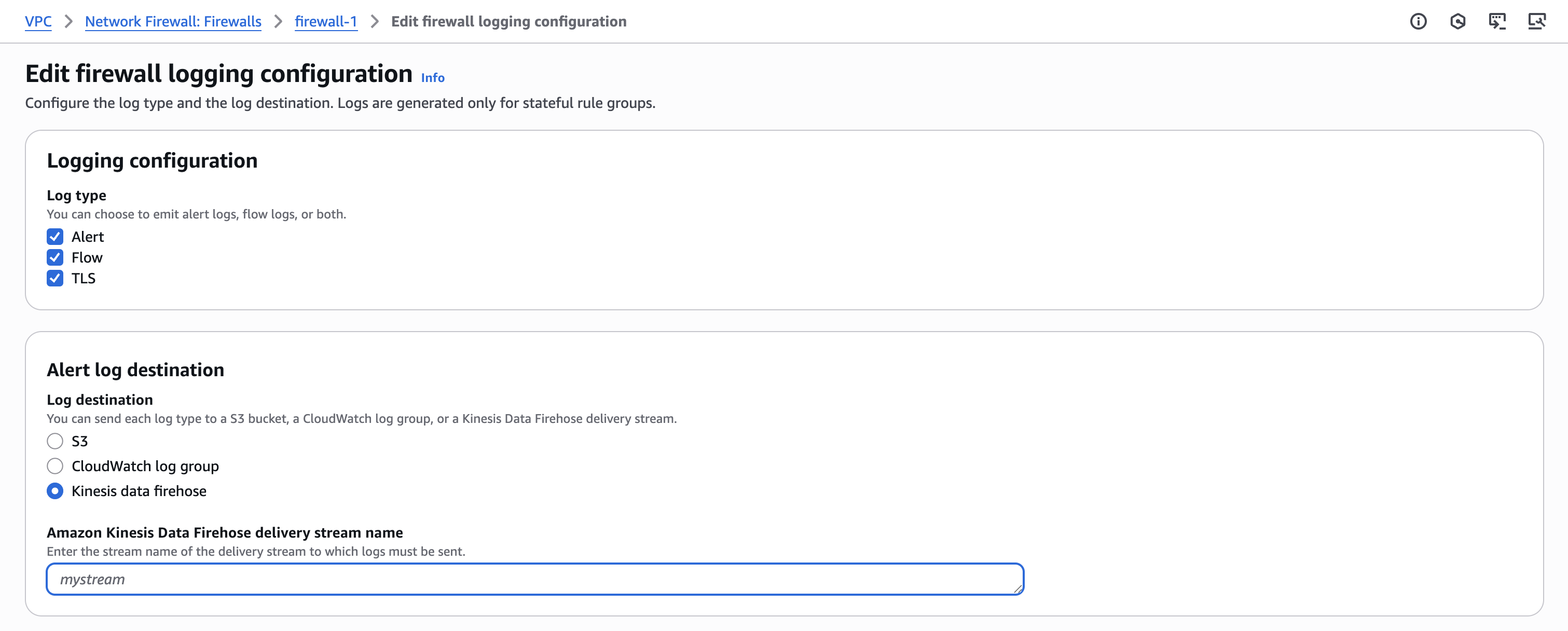The image size is (1568, 631).
Task: Open the Network Firewall: Firewalls breadcrumb link
Action: coord(172,21)
